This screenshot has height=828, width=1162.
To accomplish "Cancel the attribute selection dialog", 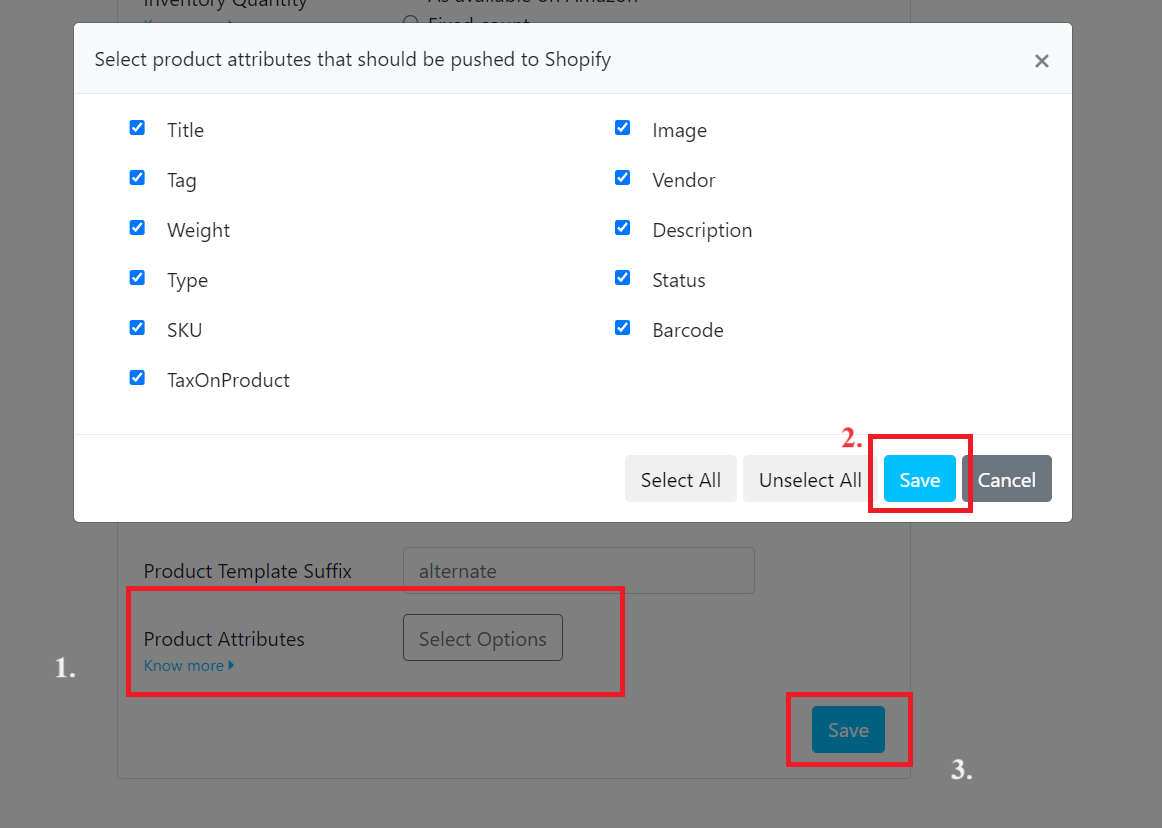I will pyautogui.click(x=1006, y=479).
